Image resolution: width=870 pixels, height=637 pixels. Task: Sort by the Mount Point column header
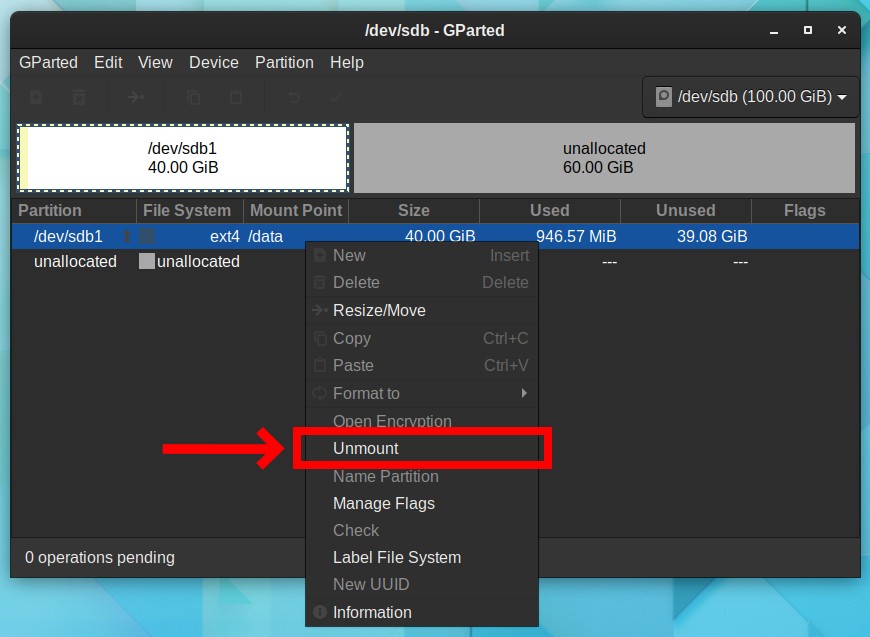(x=296, y=210)
